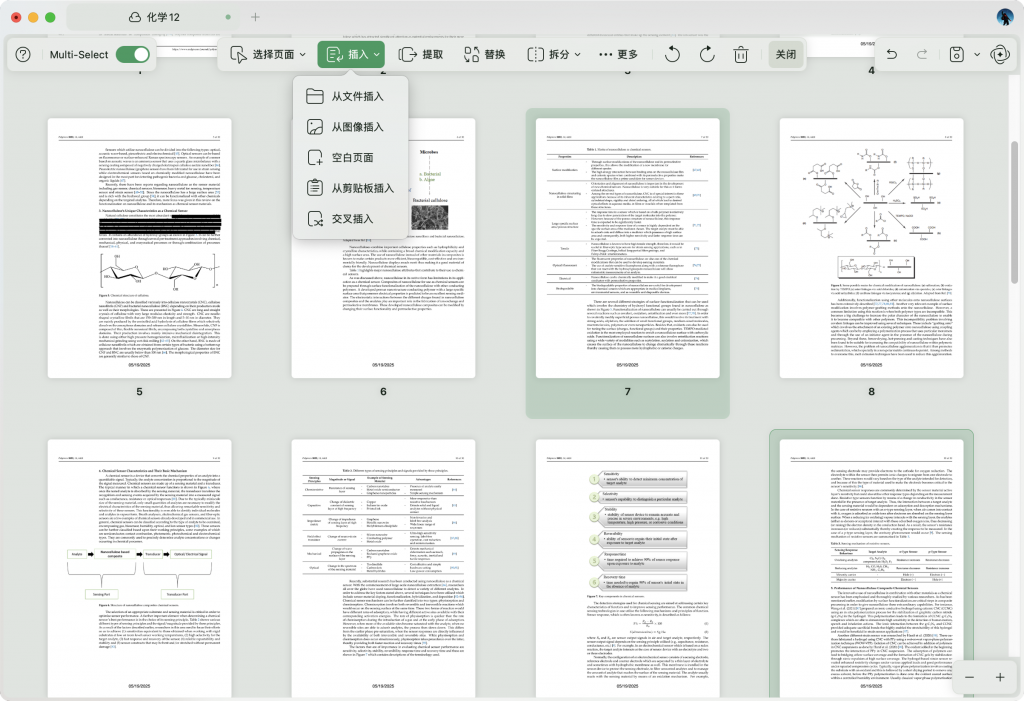Zoom in thumbnails with the plus button

[x=1000, y=677]
